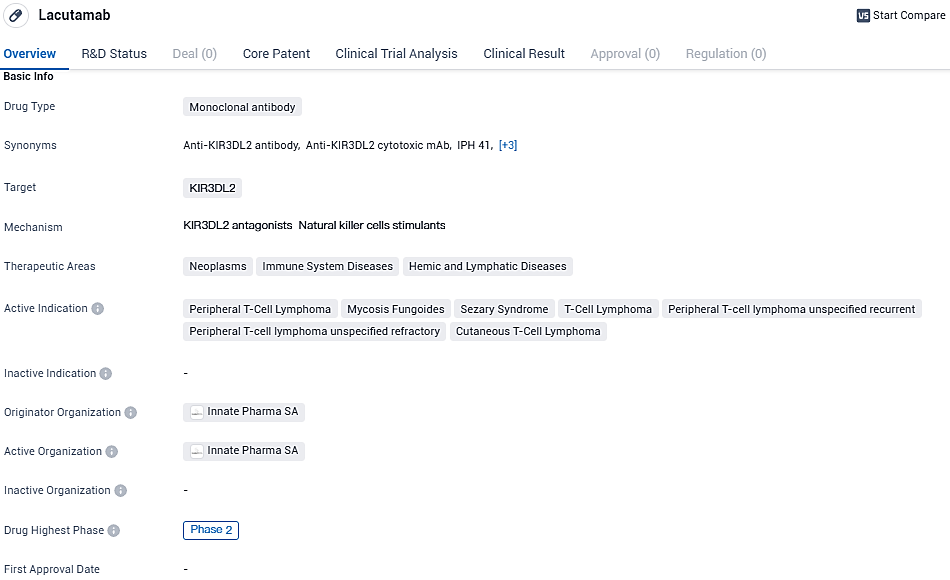Click info icon beside Active Organization
This screenshot has width=950, height=580.
pyautogui.click(x=112, y=452)
